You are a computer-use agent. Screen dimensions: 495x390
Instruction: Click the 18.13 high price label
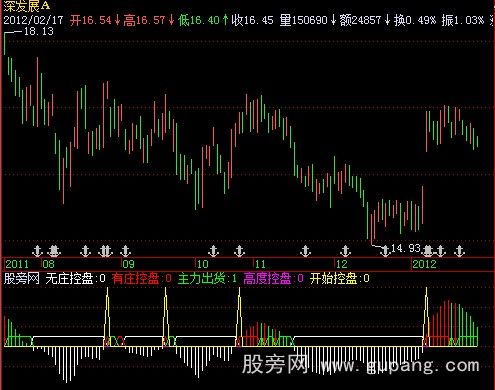point(39,31)
